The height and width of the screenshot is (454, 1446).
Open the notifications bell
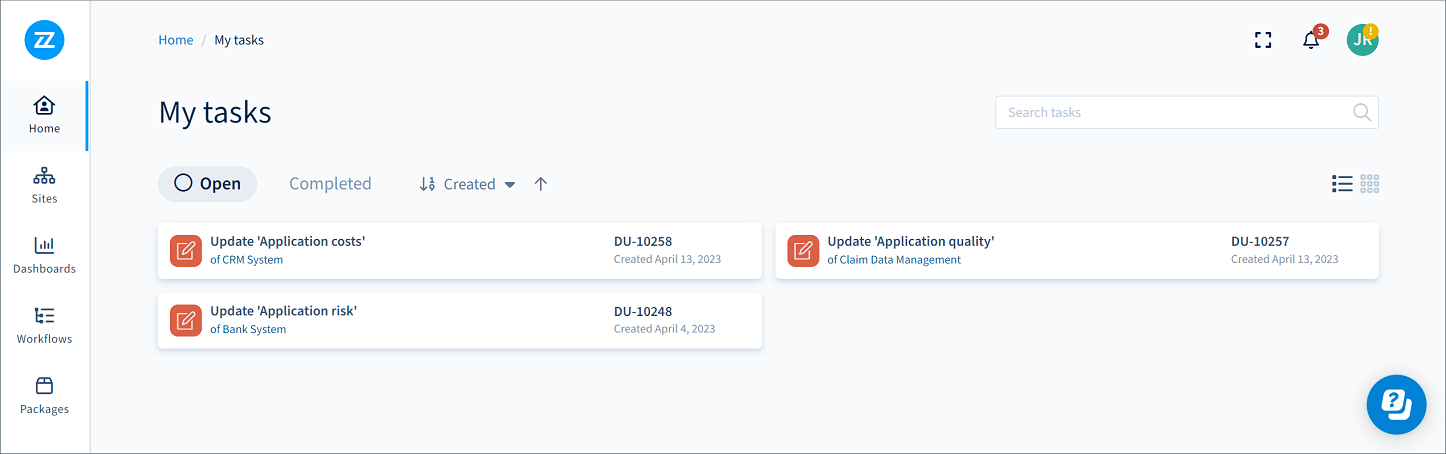[x=1311, y=40]
